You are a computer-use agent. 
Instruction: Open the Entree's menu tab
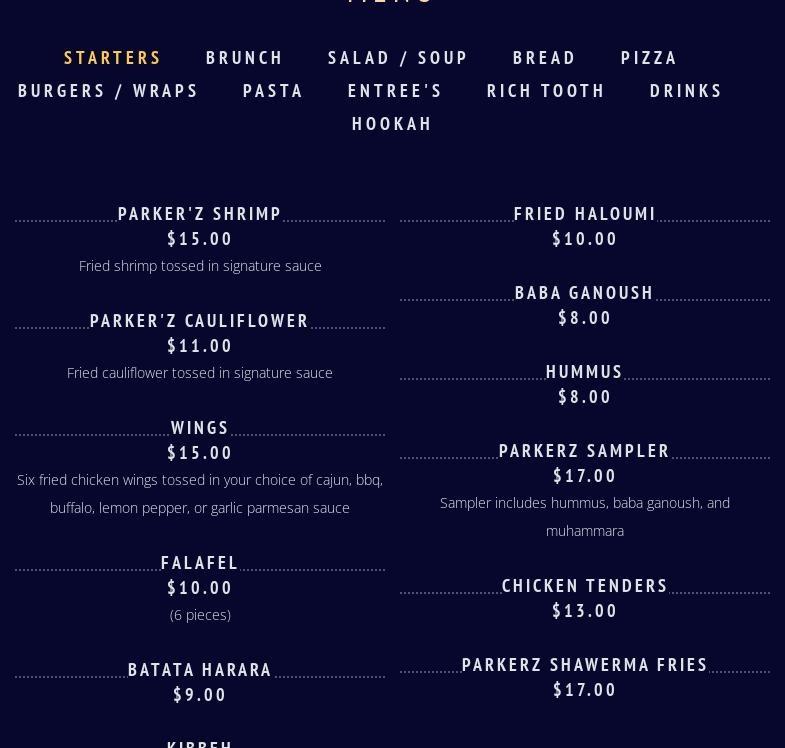coord(395,91)
